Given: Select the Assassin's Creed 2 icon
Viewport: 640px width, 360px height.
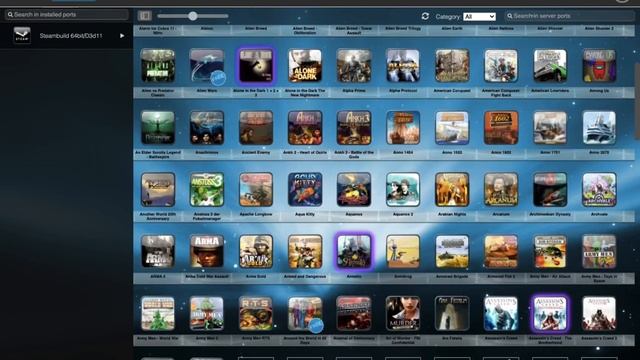Looking at the screenshot, I should (x=599, y=313).
